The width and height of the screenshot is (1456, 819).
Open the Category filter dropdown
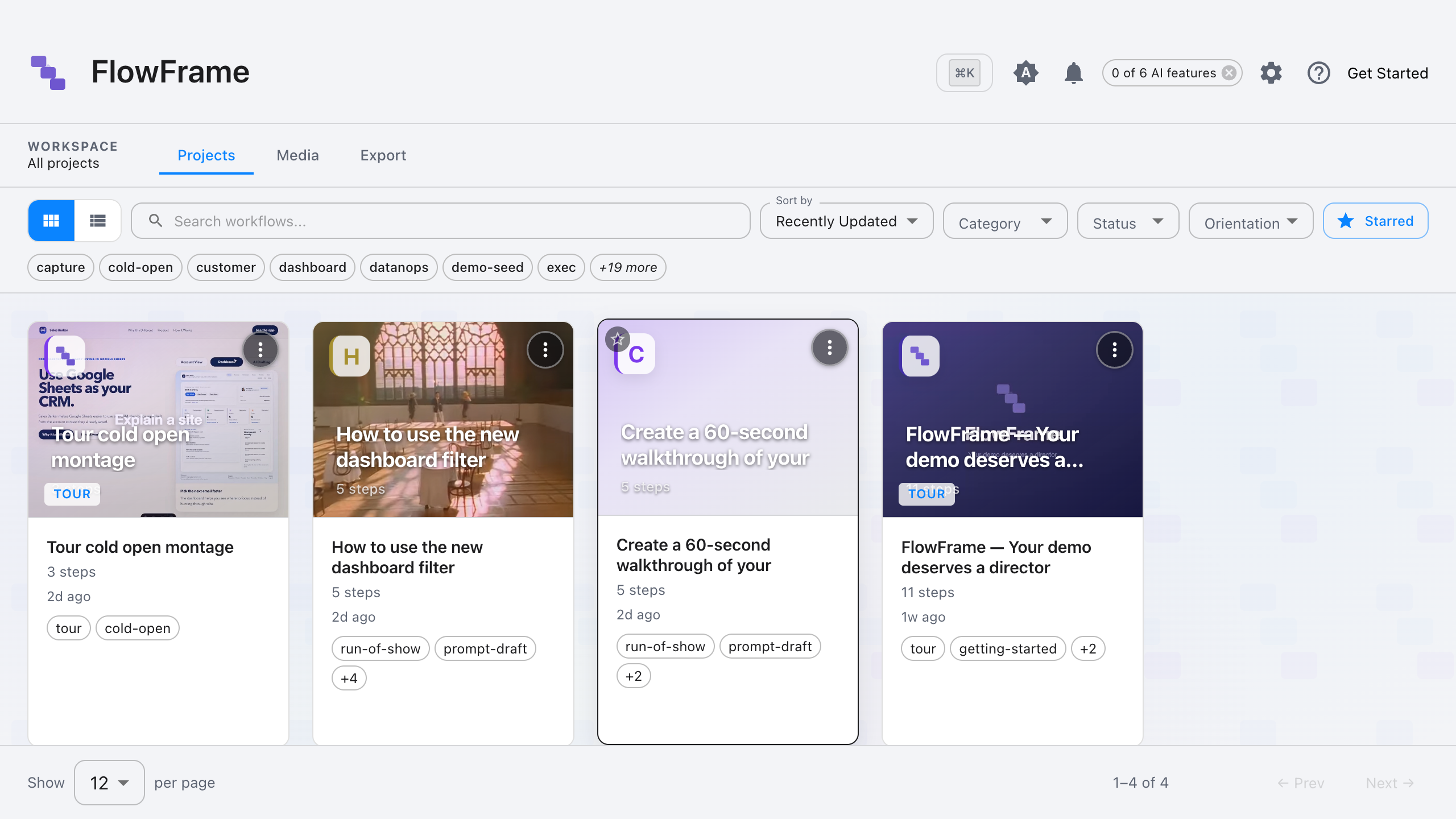pyautogui.click(x=1005, y=221)
